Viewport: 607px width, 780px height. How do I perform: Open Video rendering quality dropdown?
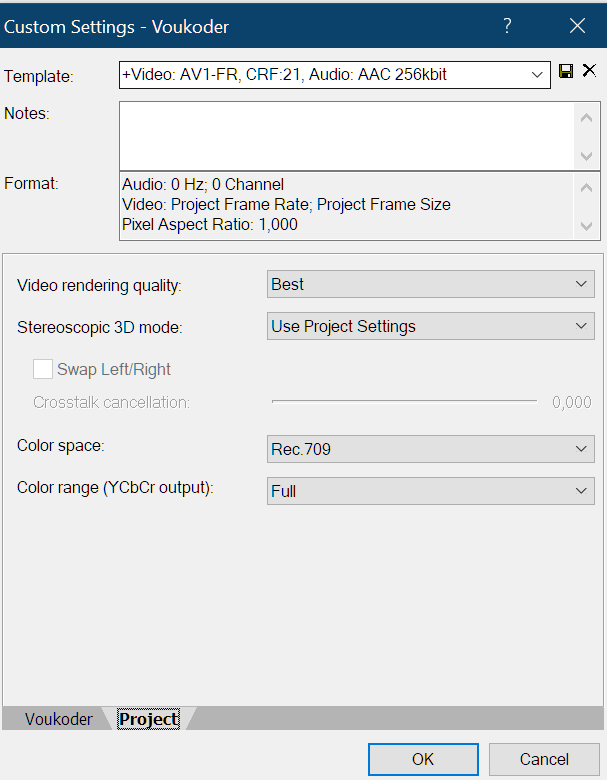click(x=431, y=284)
